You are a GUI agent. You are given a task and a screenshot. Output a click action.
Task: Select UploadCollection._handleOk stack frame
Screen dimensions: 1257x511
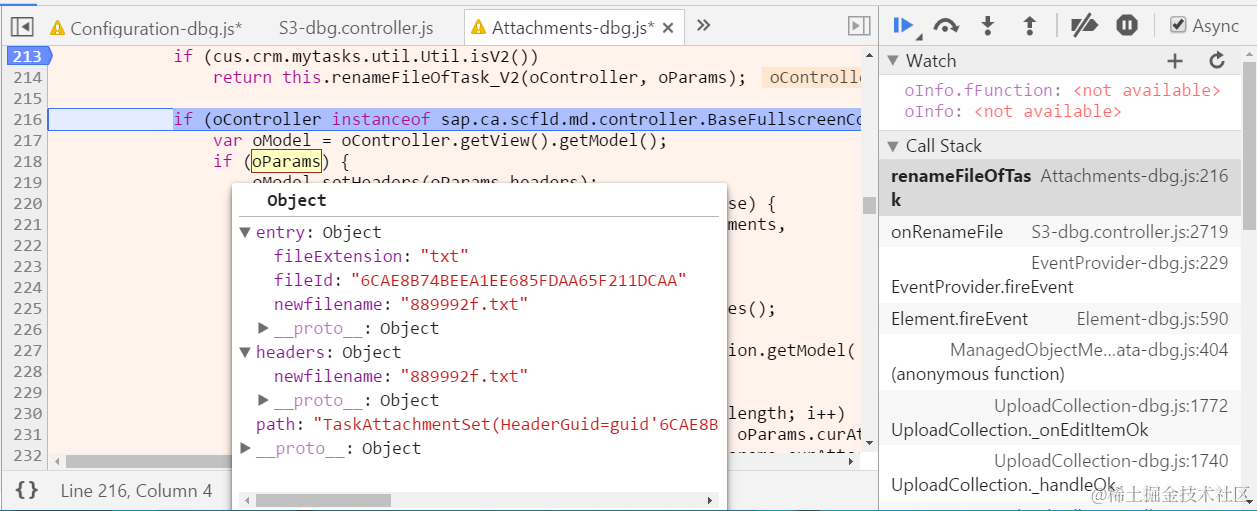[1061, 473]
